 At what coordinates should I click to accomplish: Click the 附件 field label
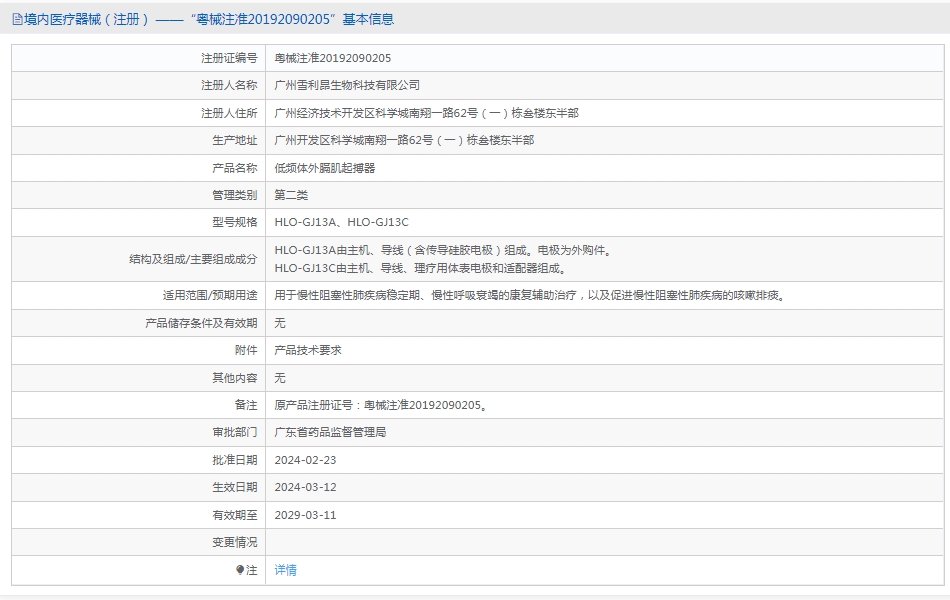click(x=246, y=350)
